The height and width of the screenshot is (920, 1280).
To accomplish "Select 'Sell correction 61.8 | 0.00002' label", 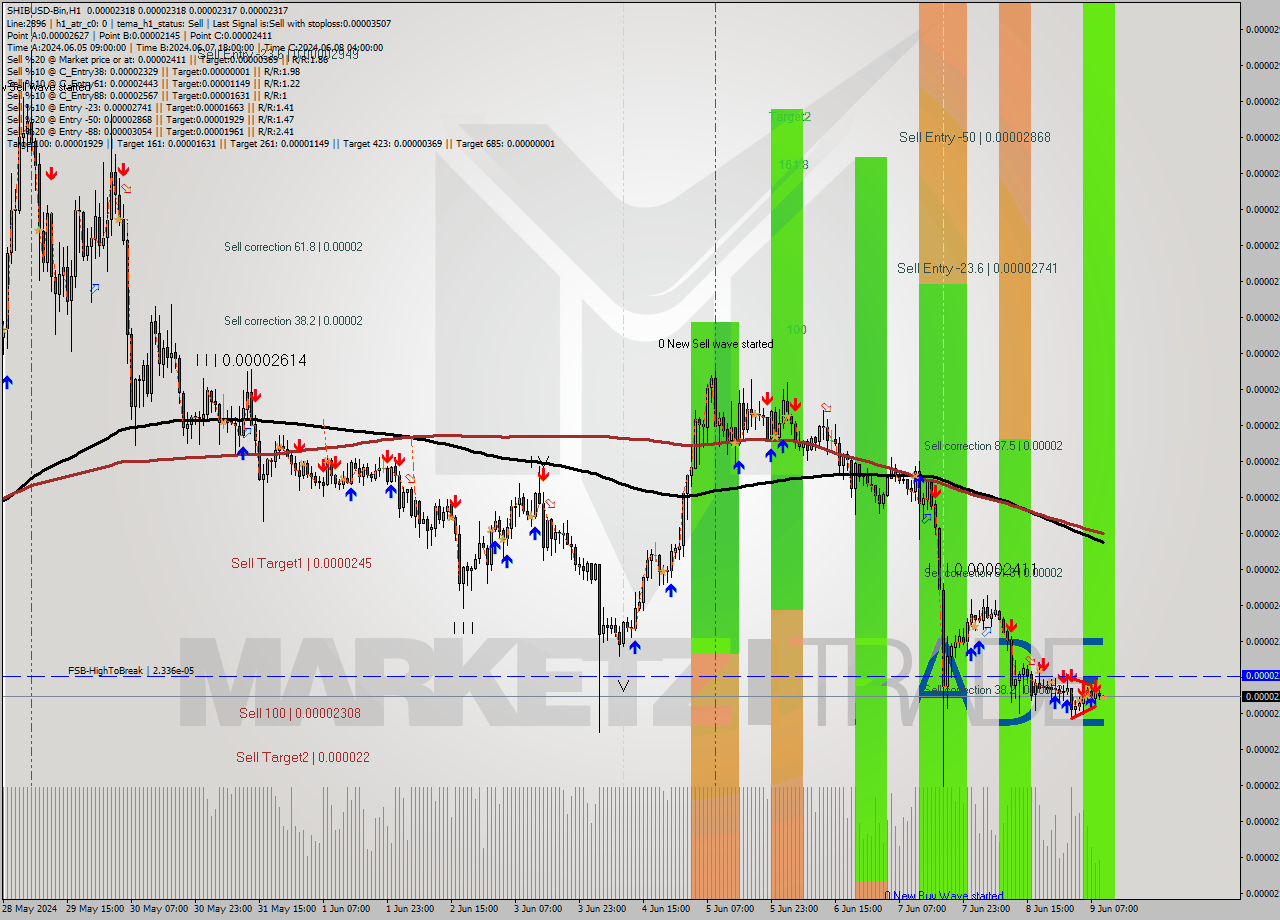I will pos(293,247).
